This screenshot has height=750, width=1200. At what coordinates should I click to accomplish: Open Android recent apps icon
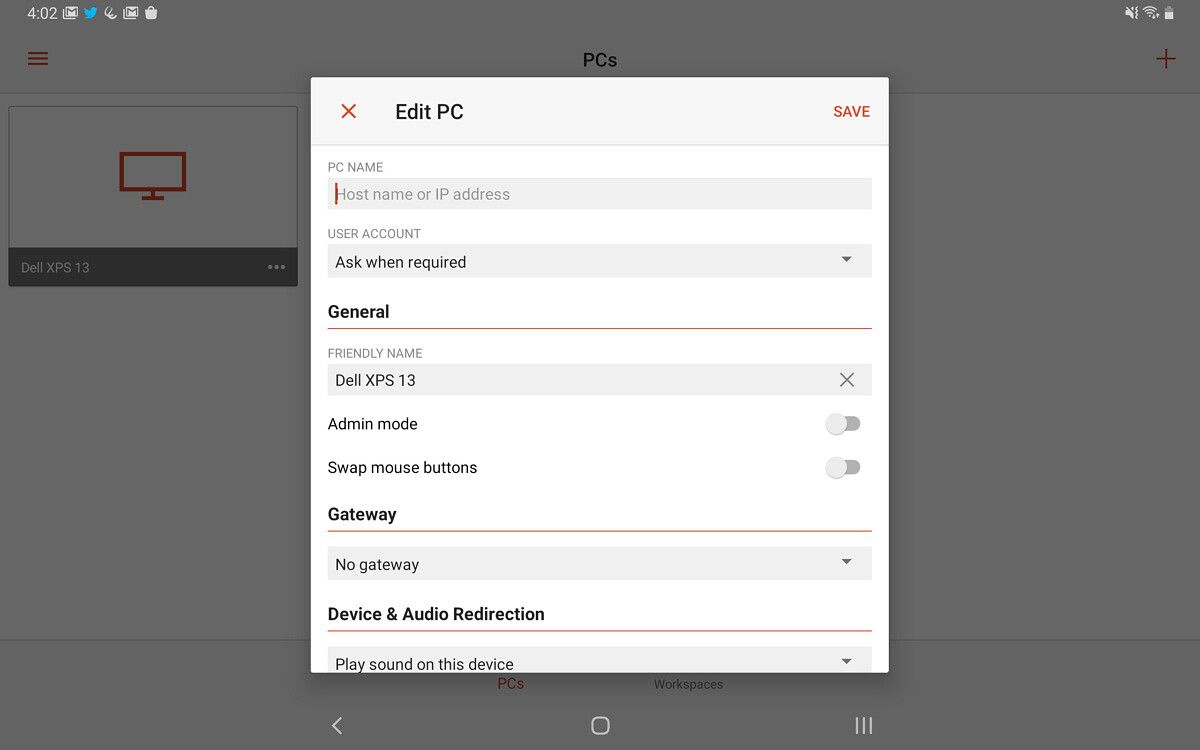click(864, 726)
